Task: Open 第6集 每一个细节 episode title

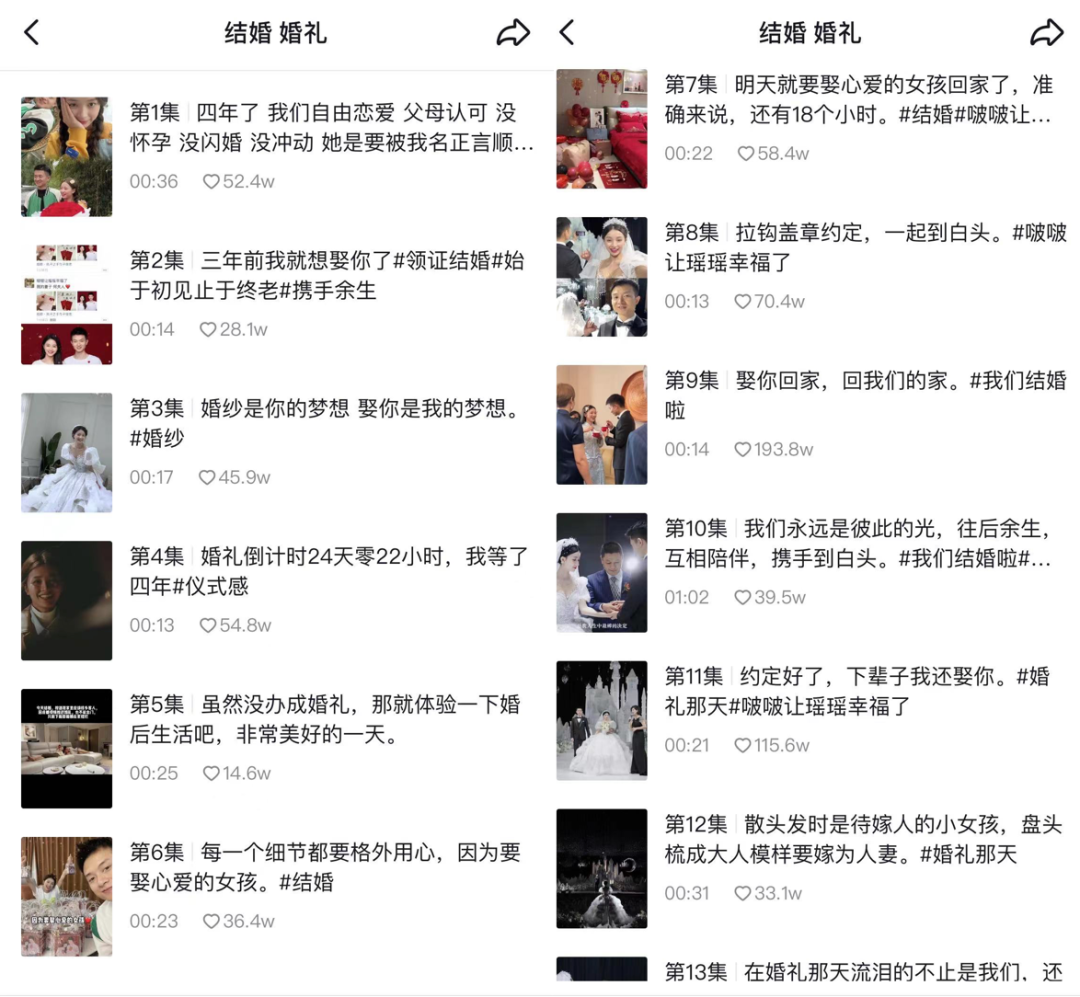Action: point(325,867)
